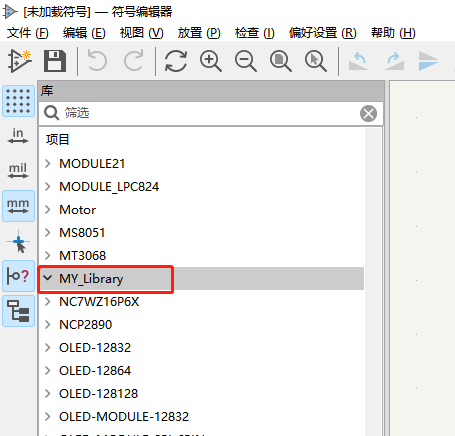Switch units to millimeters
This screenshot has width=455, height=436.
18,206
